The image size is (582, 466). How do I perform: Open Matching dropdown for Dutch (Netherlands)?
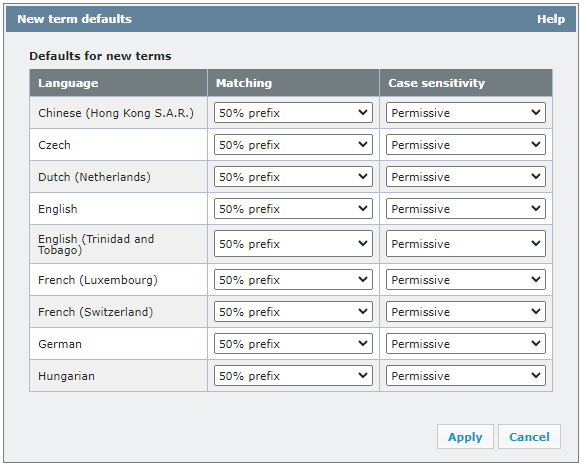point(293,176)
